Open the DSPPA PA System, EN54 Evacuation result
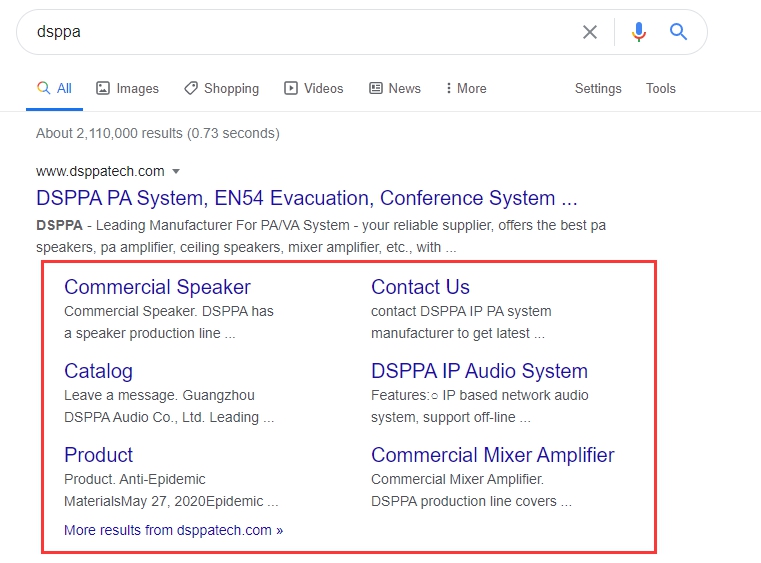The width and height of the screenshot is (761, 563). tap(307, 198)
